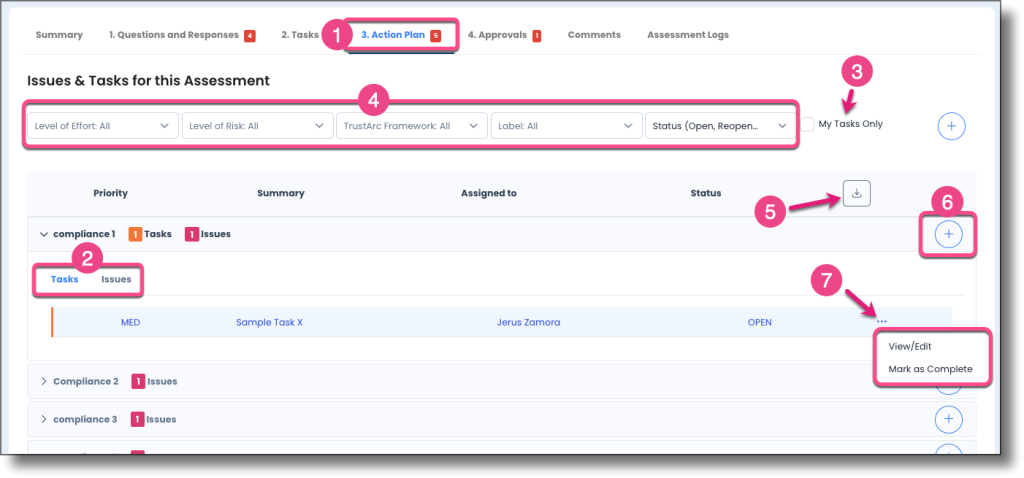Open TrustArc Framework filter dropdown
The image size is (1024, 478).
(411, 126)
